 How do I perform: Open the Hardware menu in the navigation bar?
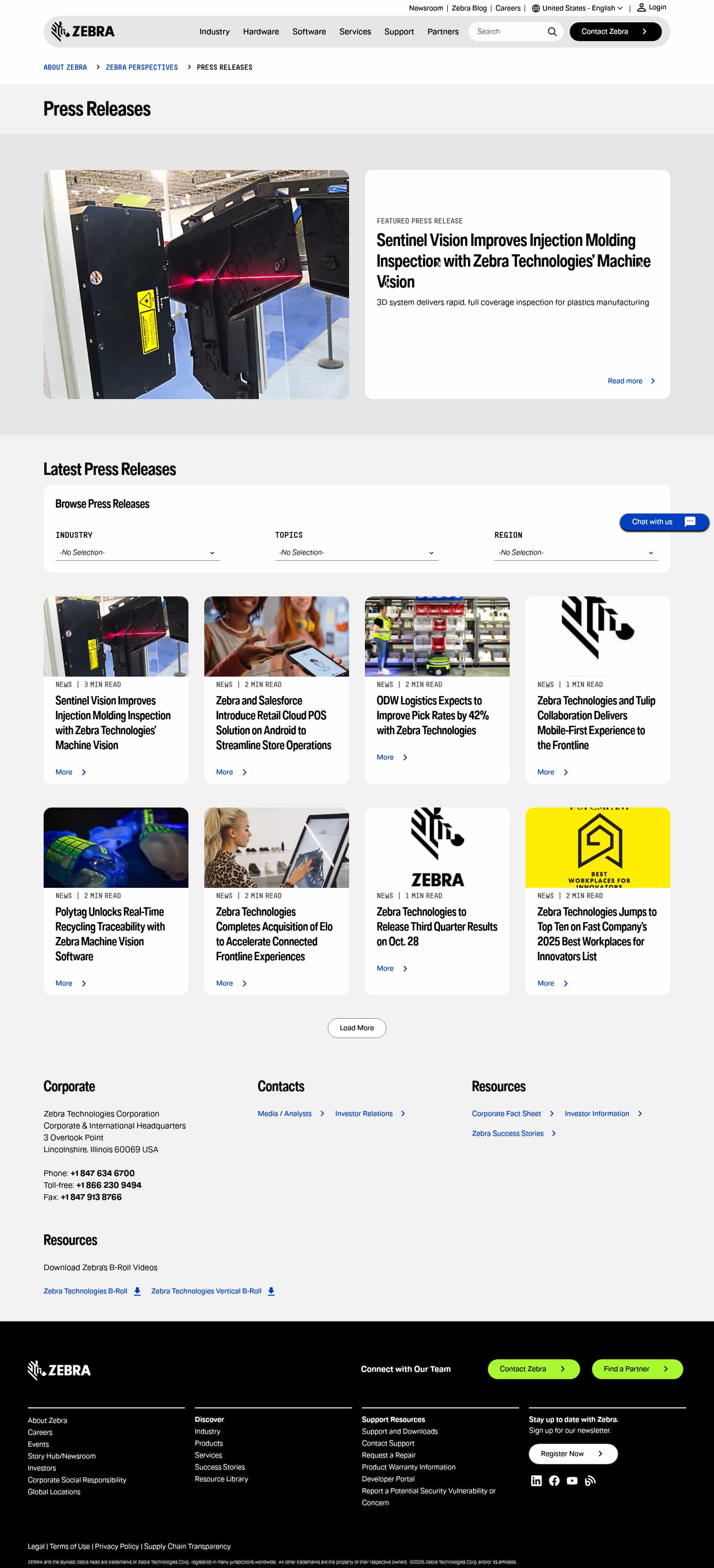click(261, 32)
